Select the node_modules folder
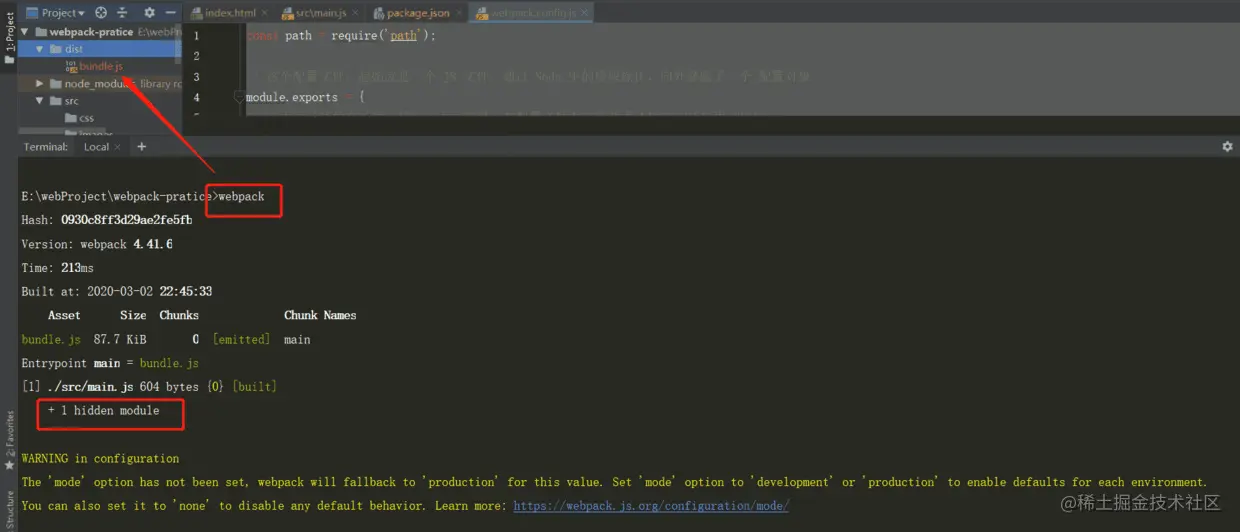The height and width of the screenshot is (532, 1240). (99, 84)
